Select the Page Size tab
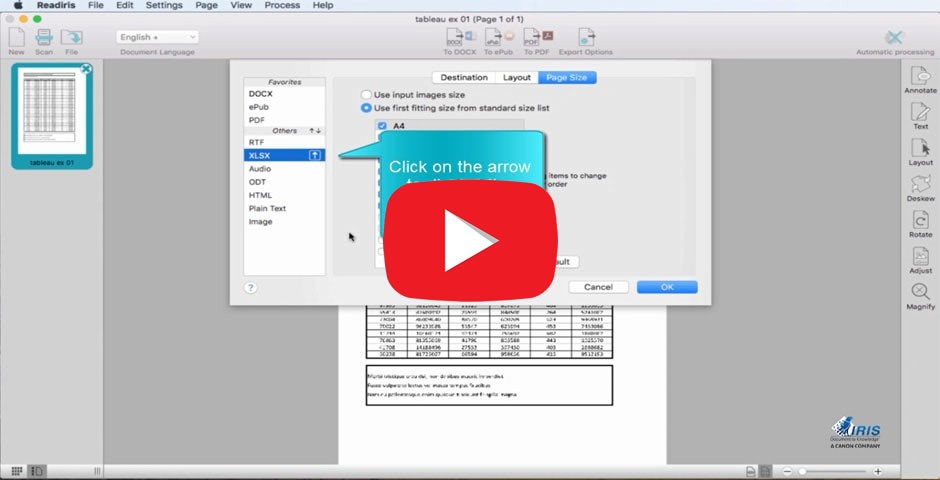 (567, 77)
